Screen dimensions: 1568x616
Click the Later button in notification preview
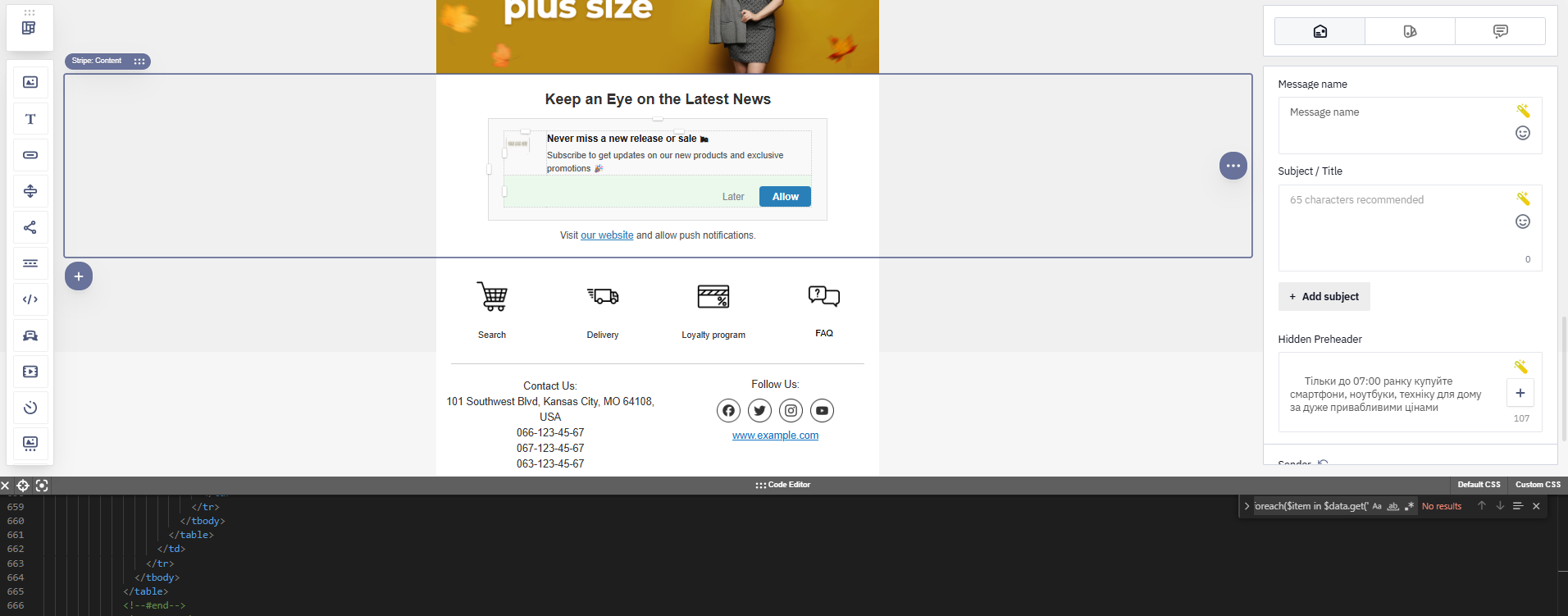pos(733,197)
